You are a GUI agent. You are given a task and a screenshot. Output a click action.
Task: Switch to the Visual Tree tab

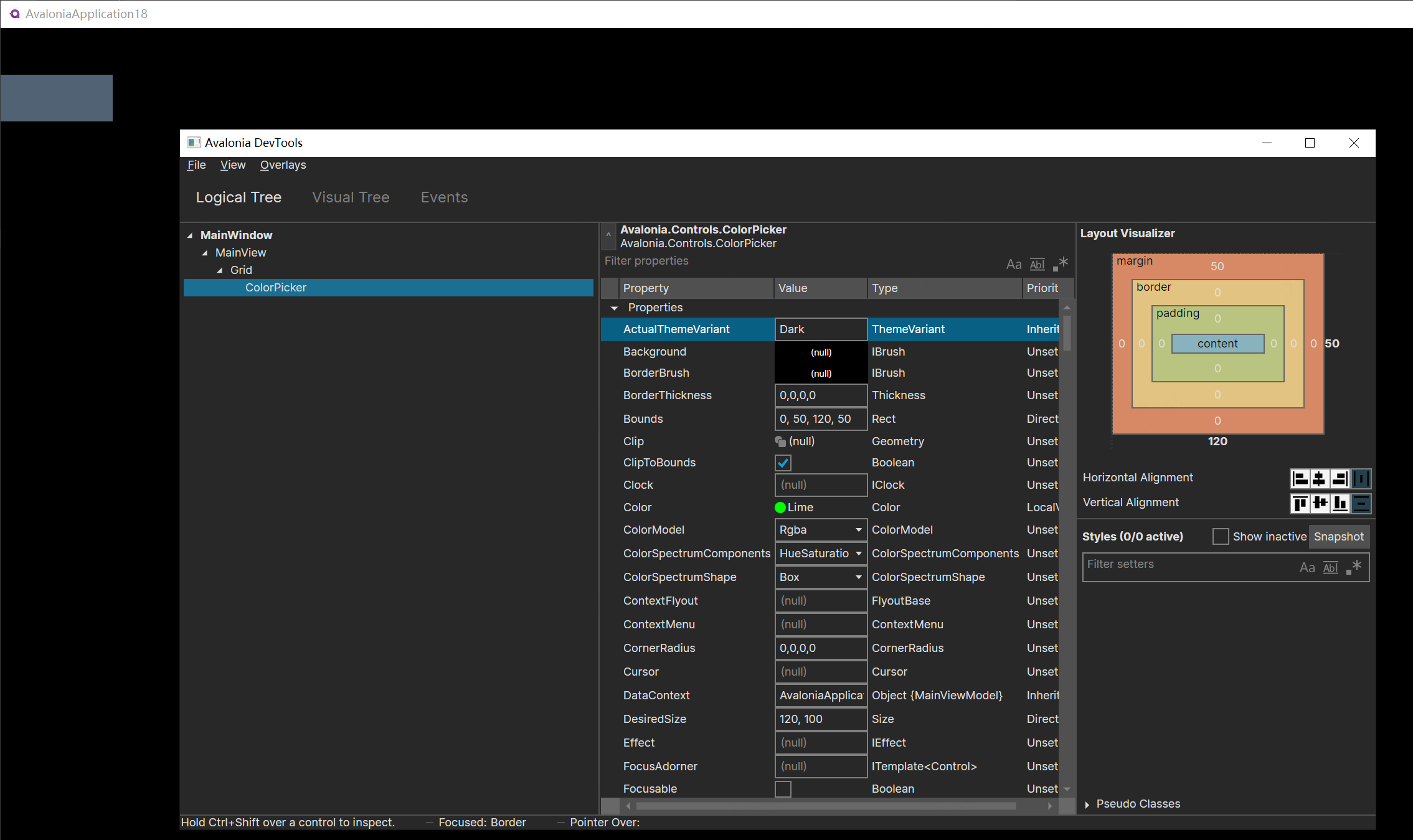(x=351, y=197)
